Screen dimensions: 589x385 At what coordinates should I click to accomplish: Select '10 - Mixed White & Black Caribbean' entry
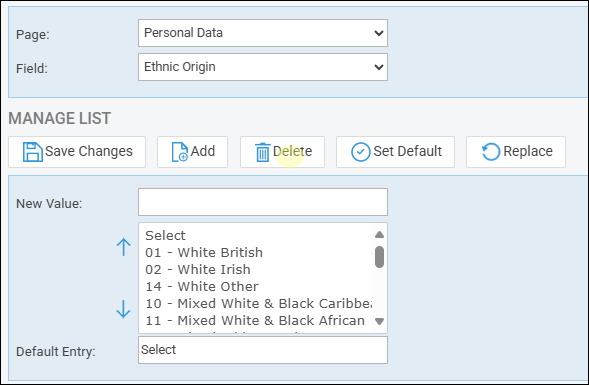[x=258, y=303]
